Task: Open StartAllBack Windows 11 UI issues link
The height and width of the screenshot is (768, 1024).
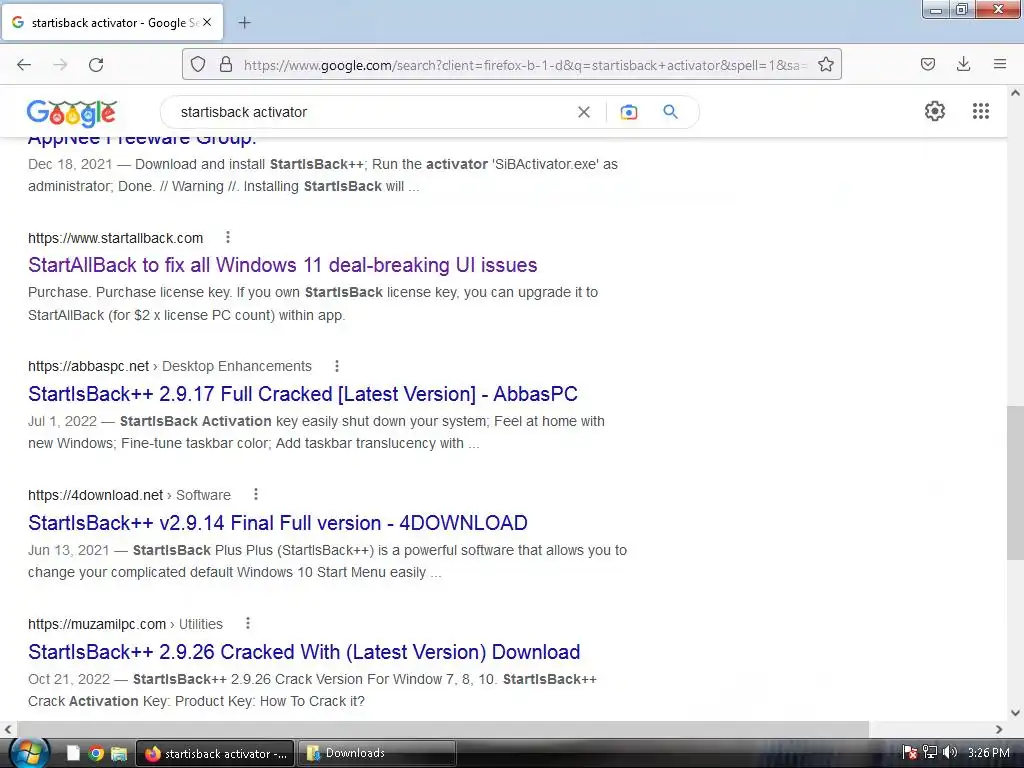Action: click(x=283, y=265)
